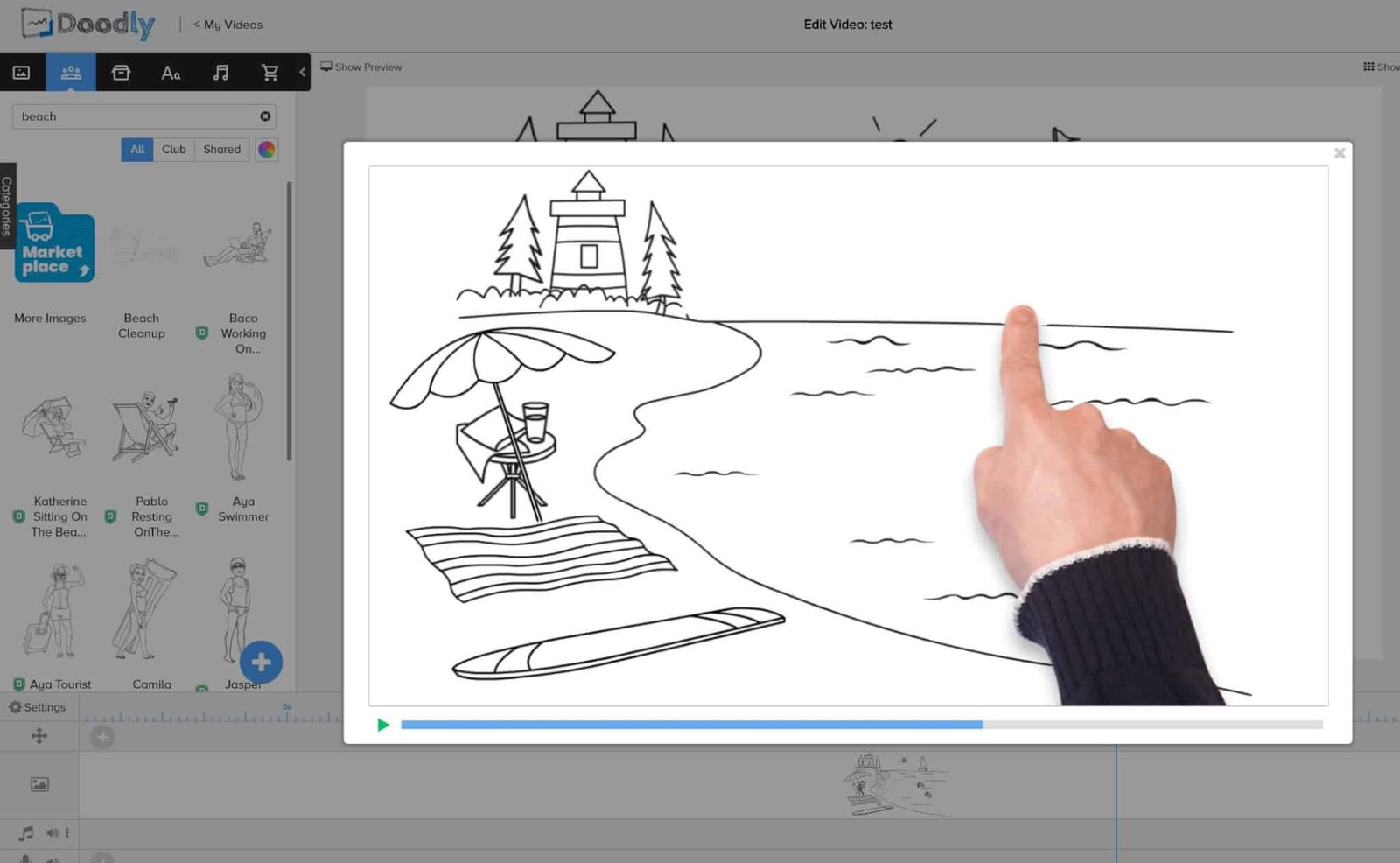Open the Props panel icon
The image size is (1400, 863).
point(121,73)
